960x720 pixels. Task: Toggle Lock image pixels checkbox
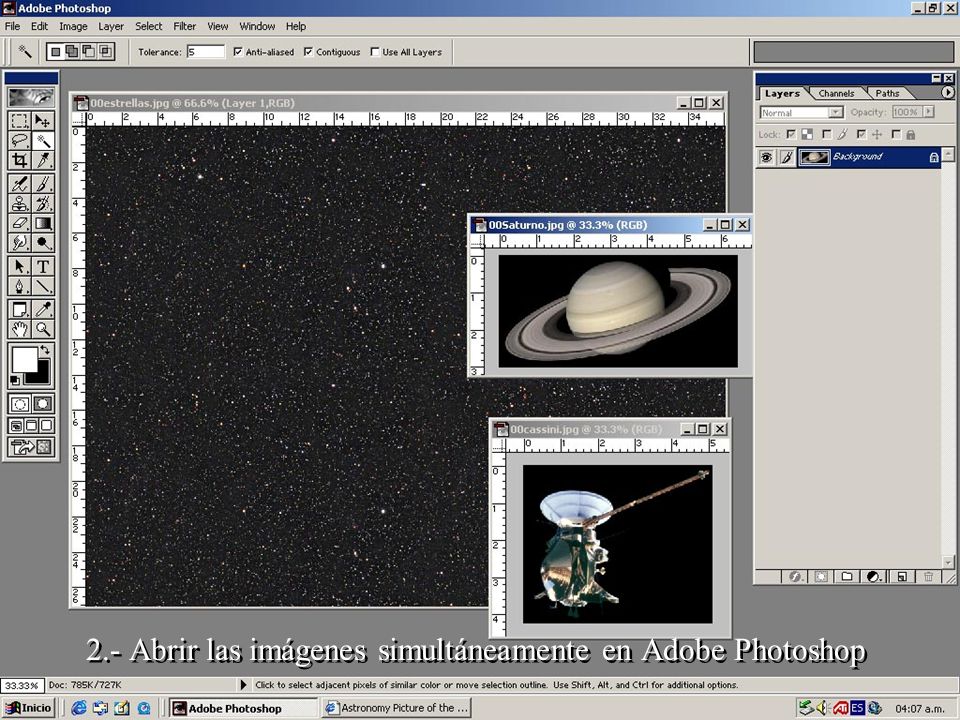(827, 134)
